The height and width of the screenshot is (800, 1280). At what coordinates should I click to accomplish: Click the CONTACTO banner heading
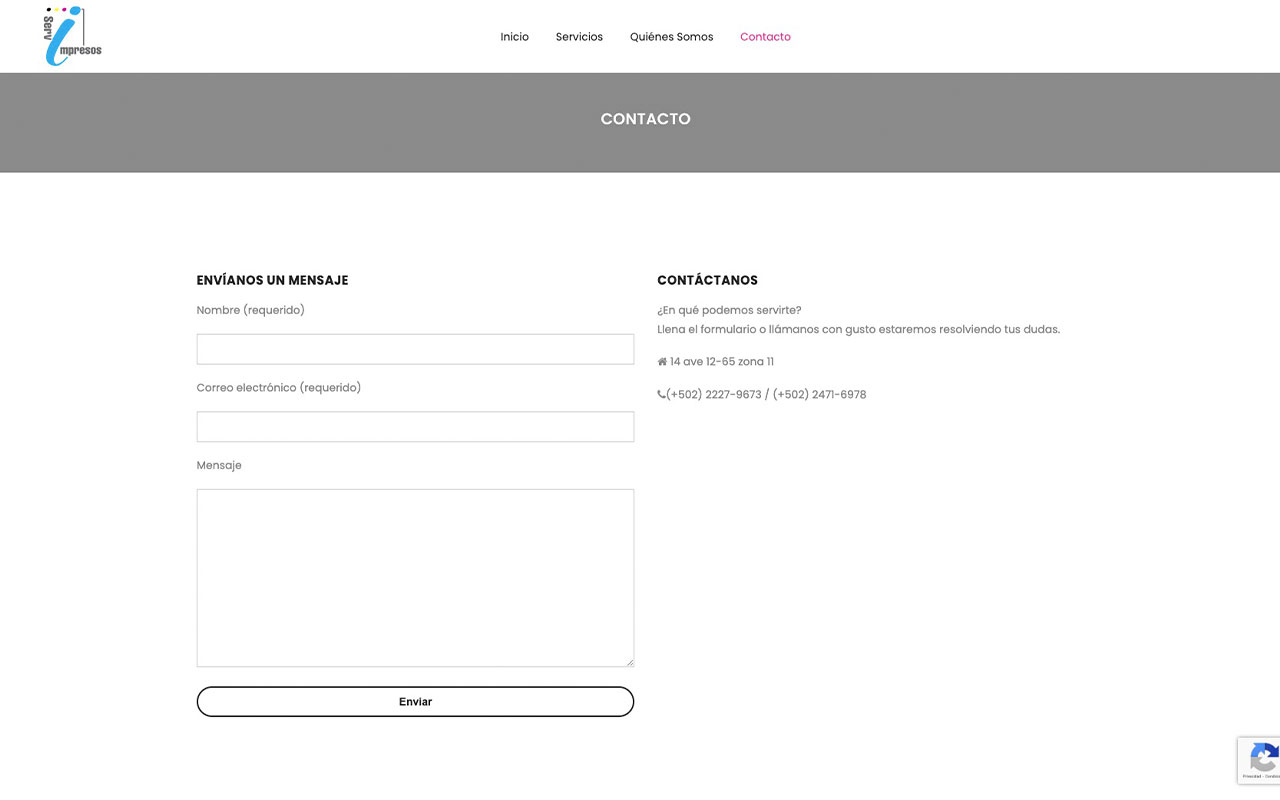click(x=645, y=119)
